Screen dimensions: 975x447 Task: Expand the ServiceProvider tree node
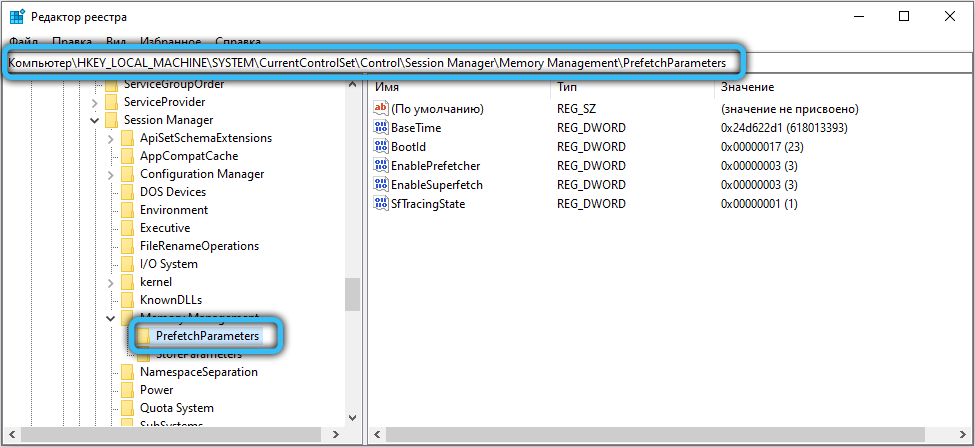click(94, 102)
